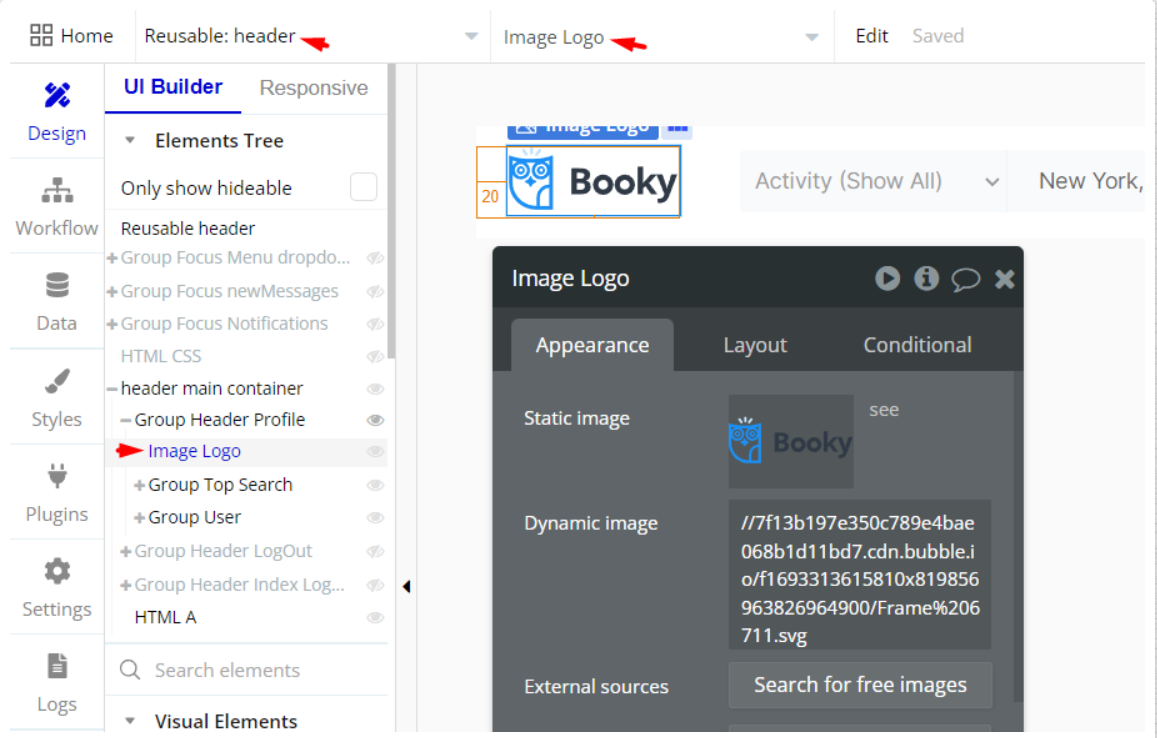Open the Settings gear icon
This screenshot has height=738, width=1157.
(x=57, y=571)
